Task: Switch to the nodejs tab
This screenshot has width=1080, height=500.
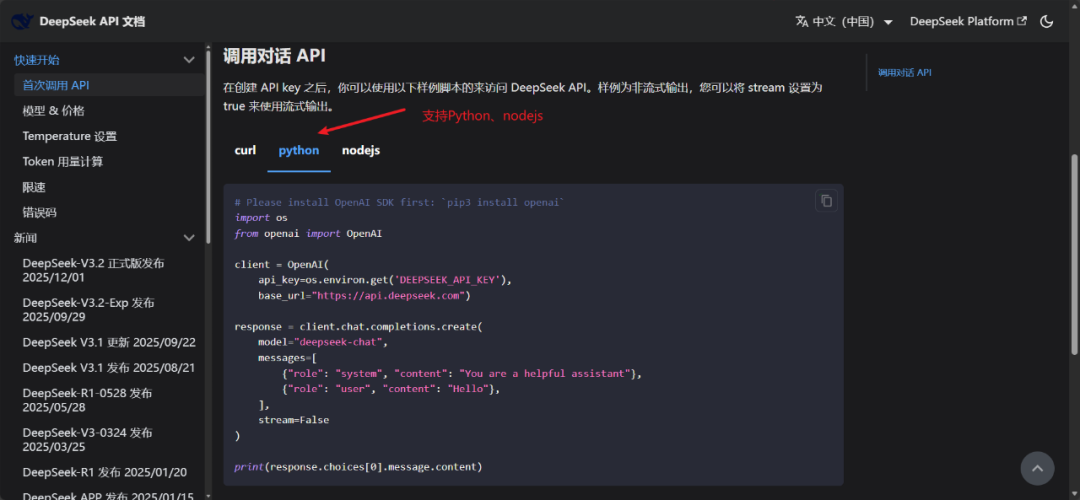Action: pos(361,150)
